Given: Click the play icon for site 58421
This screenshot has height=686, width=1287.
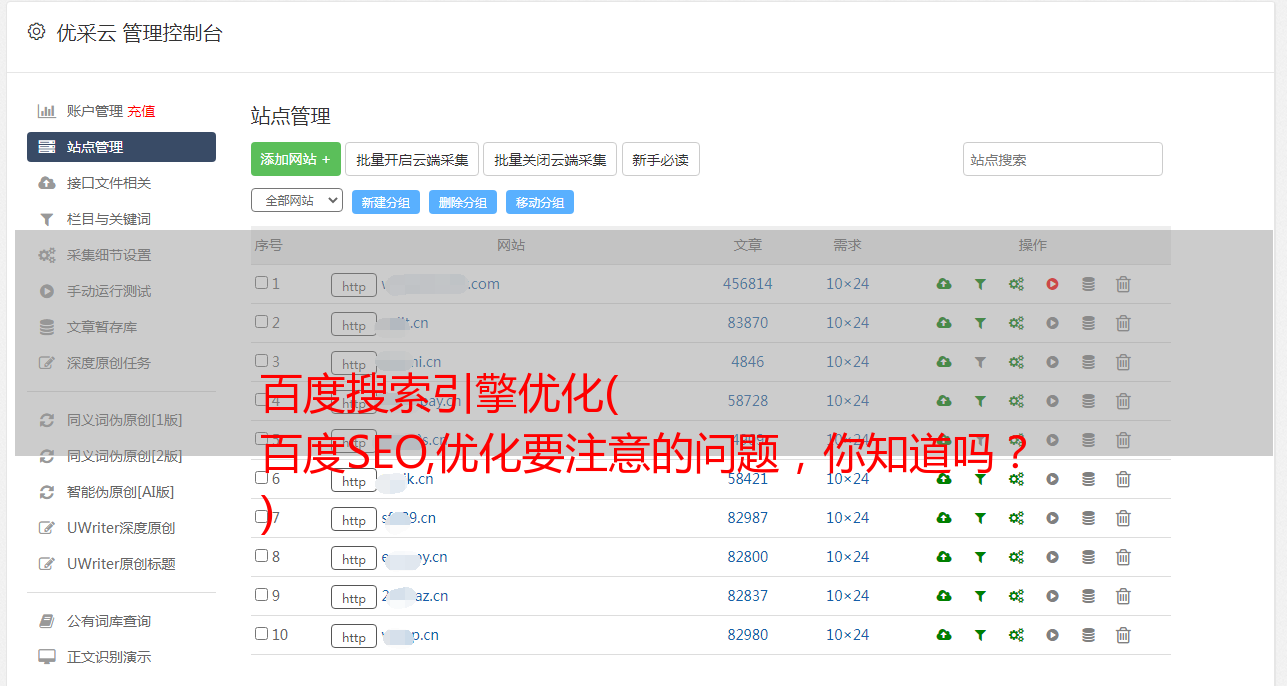Looking at the screenshot, I should pyautogui.click(x=1052, y=479).
